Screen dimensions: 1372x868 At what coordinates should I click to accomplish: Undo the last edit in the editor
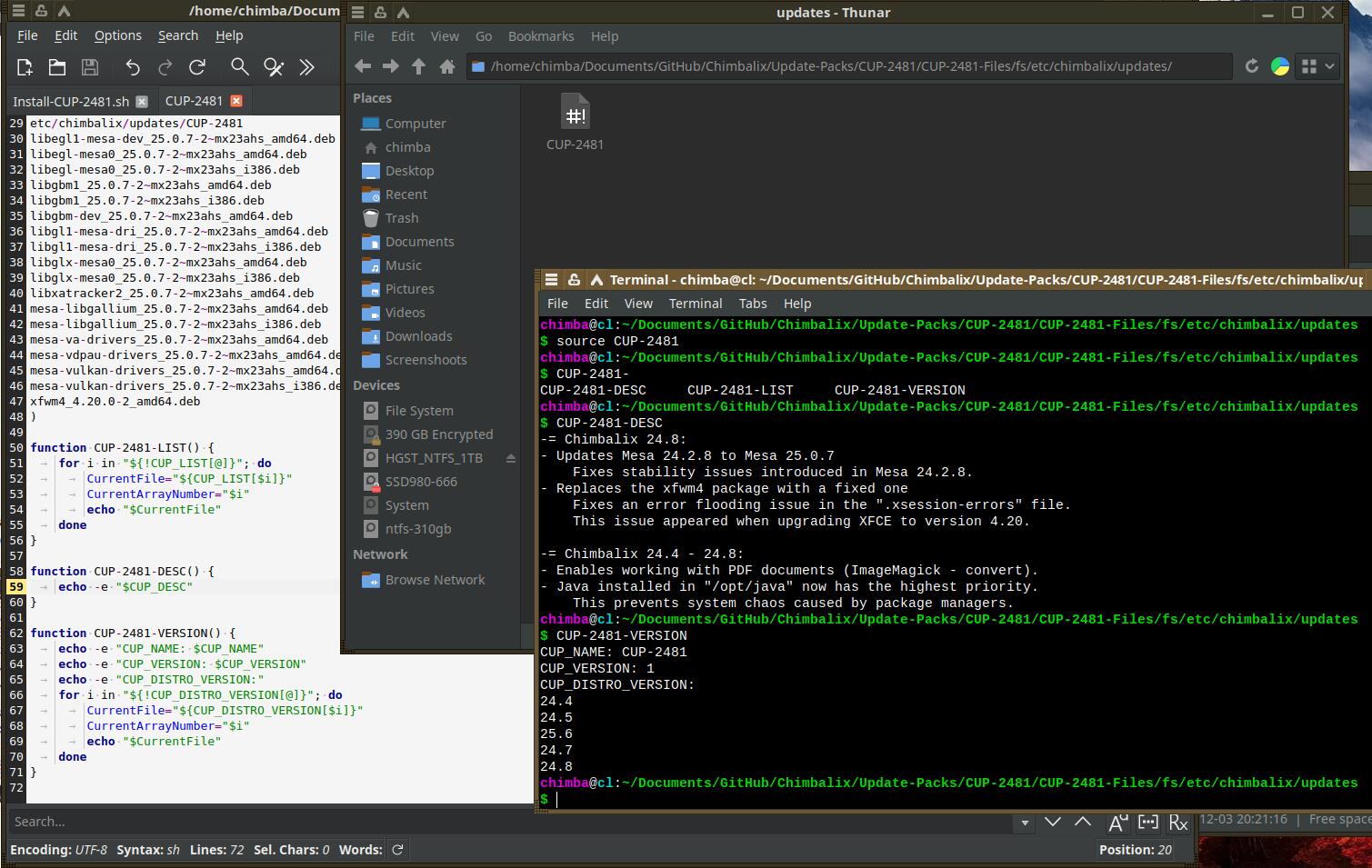(x=133, y=67)
